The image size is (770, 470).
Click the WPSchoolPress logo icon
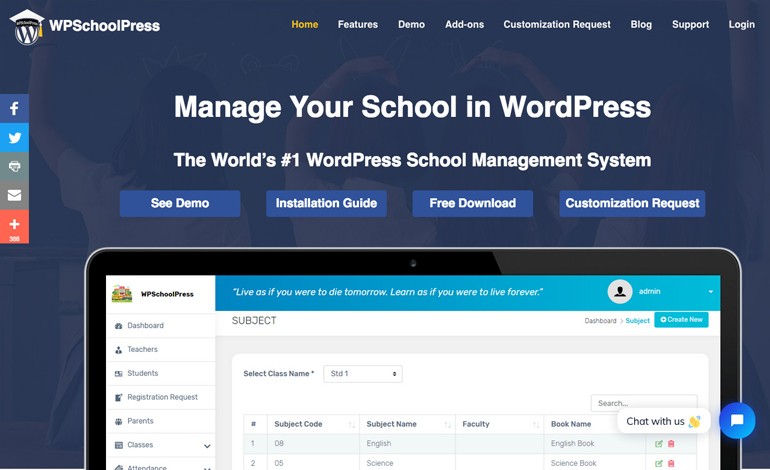(27, 28)
